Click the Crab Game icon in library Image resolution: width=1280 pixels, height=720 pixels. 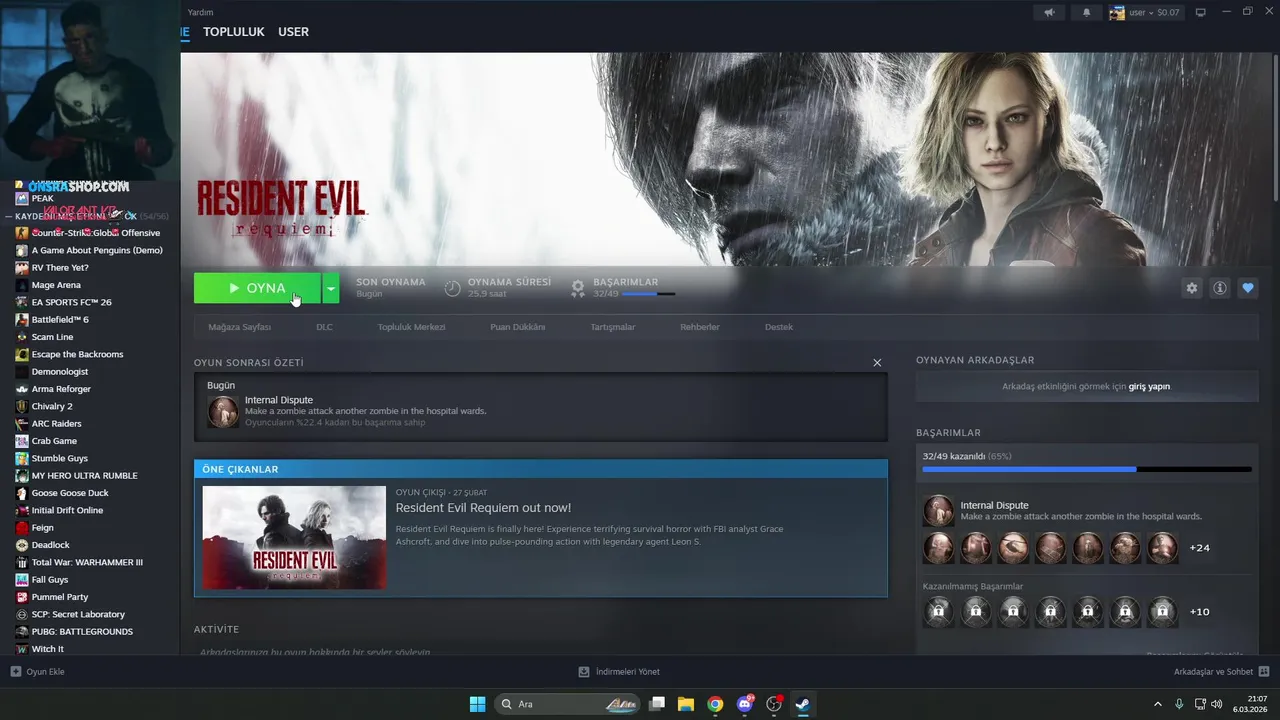coord(22,441)
